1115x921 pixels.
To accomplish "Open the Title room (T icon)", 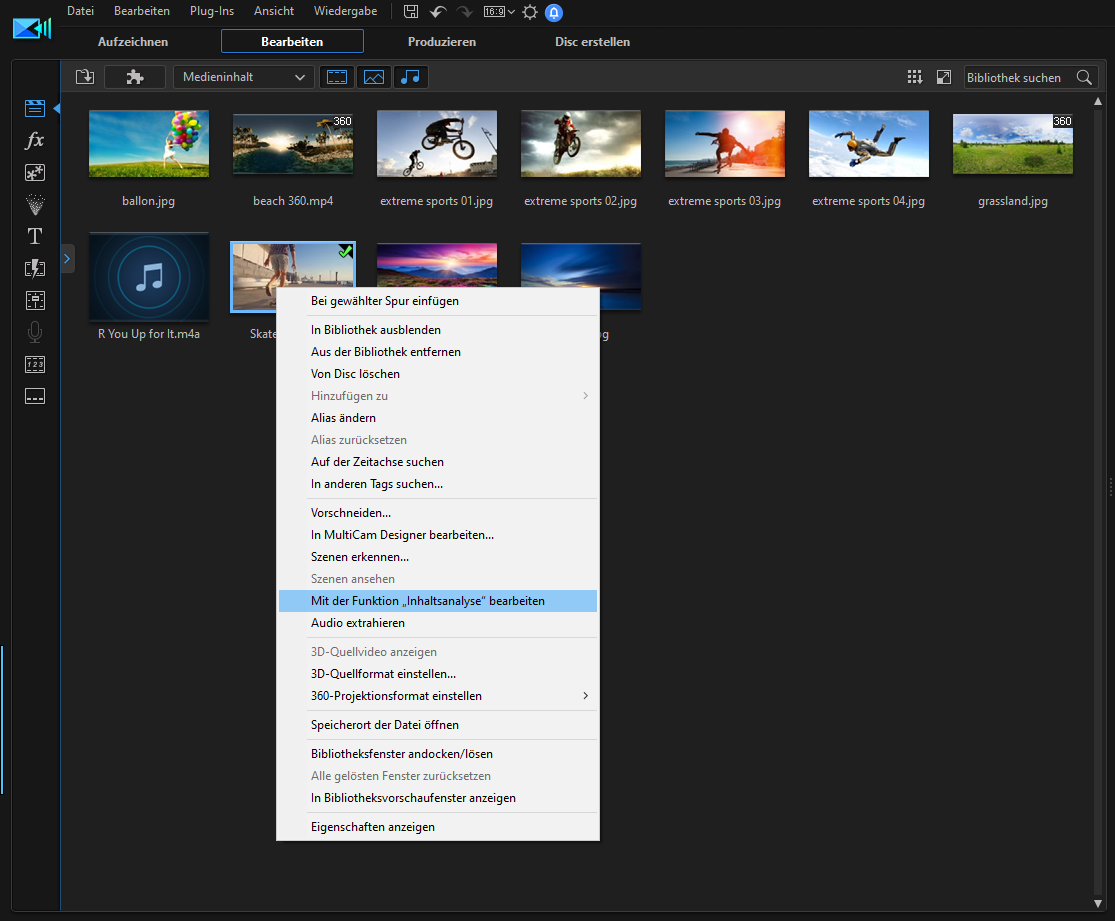I will 35,237.
